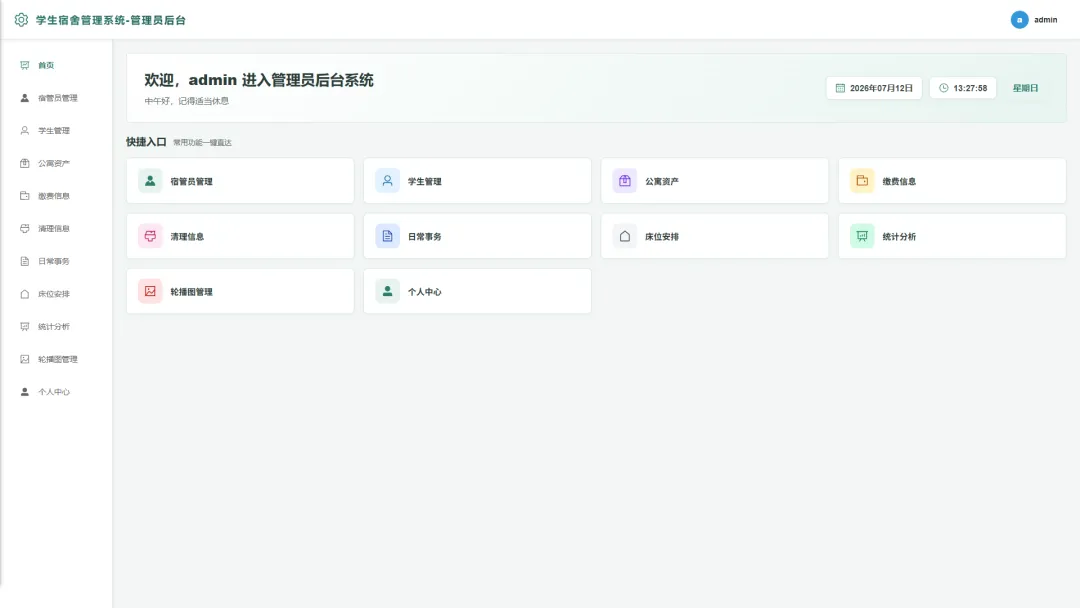Open the 床位安排 quick-entry card
Viewport: 1080px width, 608px height.
coord(715,236)
